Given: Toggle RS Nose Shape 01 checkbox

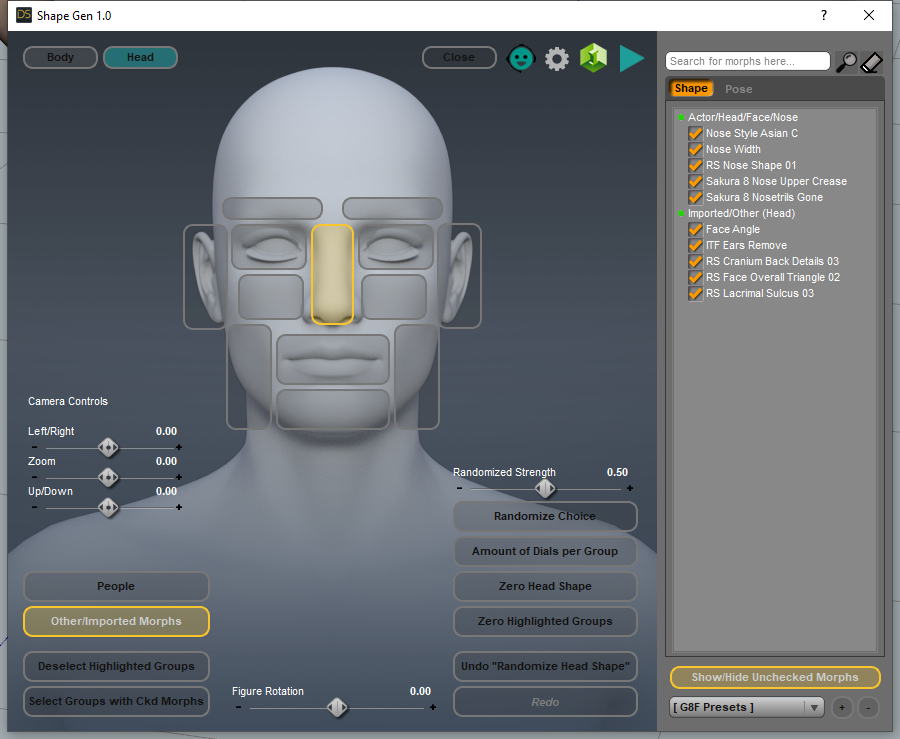Looking at the screenshot, I should [695, 165].
